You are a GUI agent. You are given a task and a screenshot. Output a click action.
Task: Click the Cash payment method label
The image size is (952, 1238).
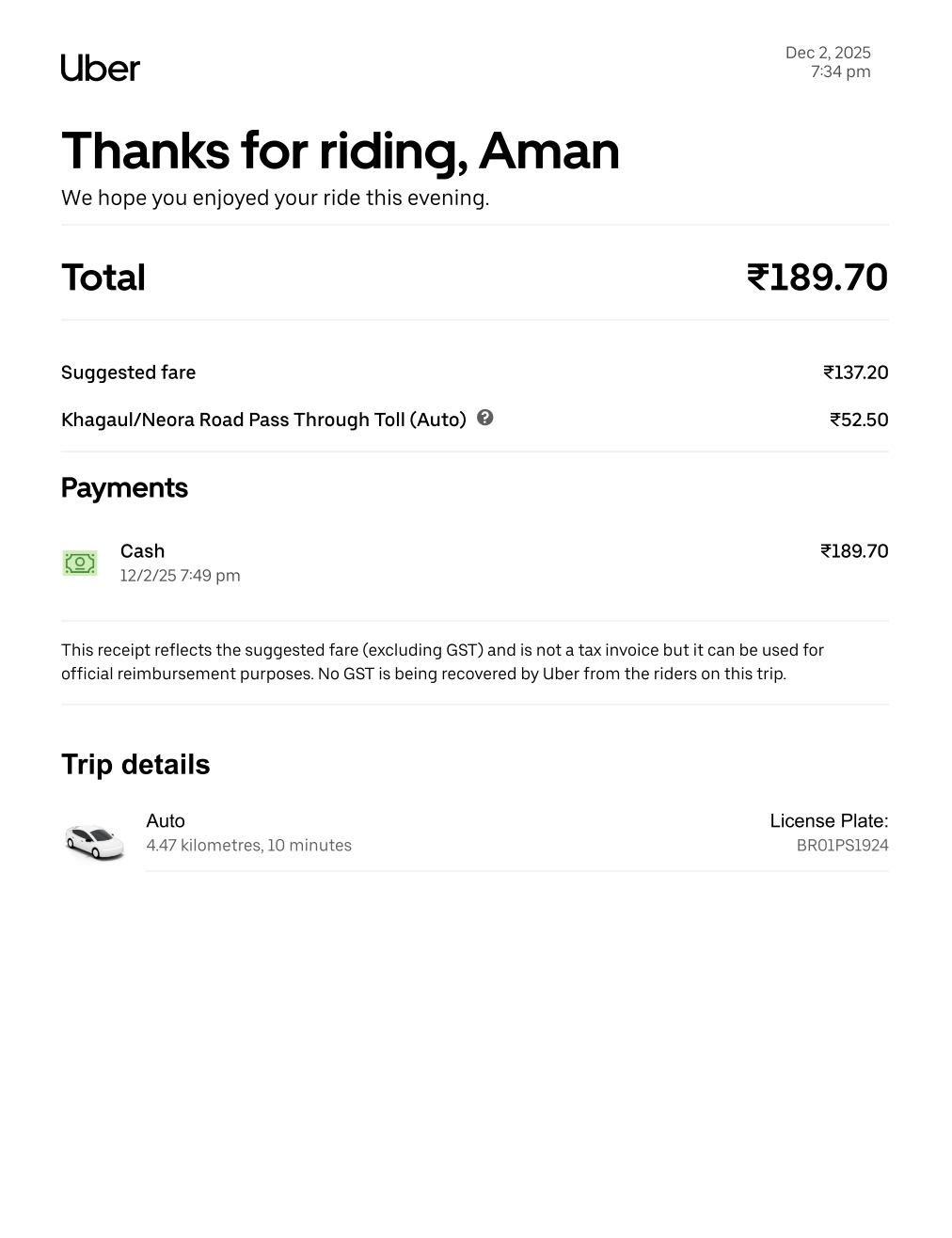point(142,551)
